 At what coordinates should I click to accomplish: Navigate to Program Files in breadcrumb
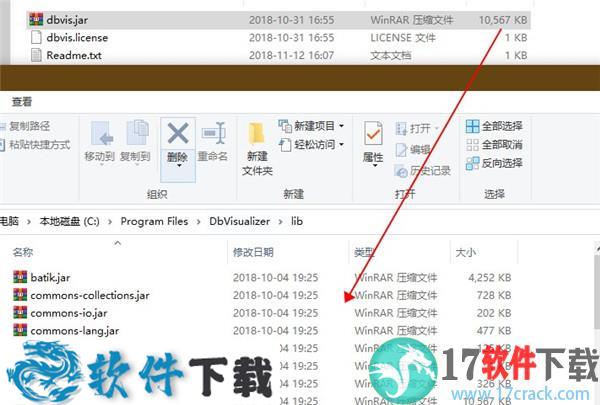pyautogui.click(x=154, y=221)
